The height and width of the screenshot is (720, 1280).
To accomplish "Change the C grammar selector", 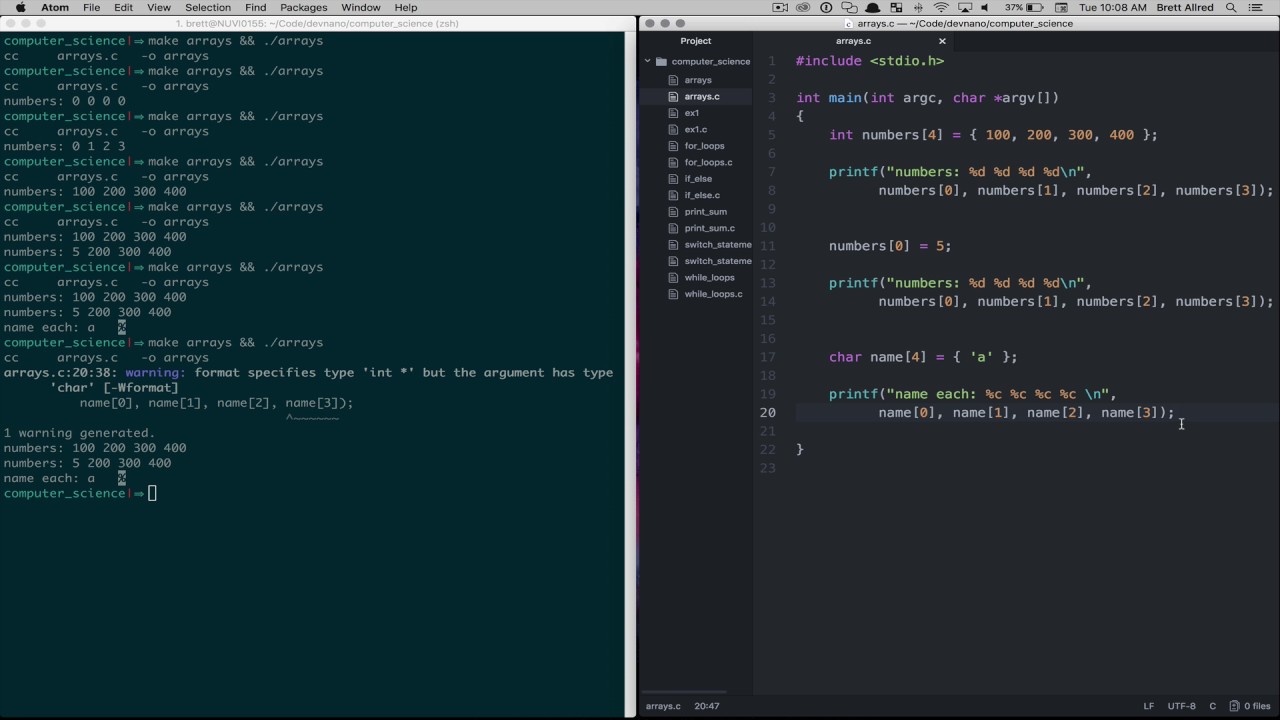I will pos(1212,706).
